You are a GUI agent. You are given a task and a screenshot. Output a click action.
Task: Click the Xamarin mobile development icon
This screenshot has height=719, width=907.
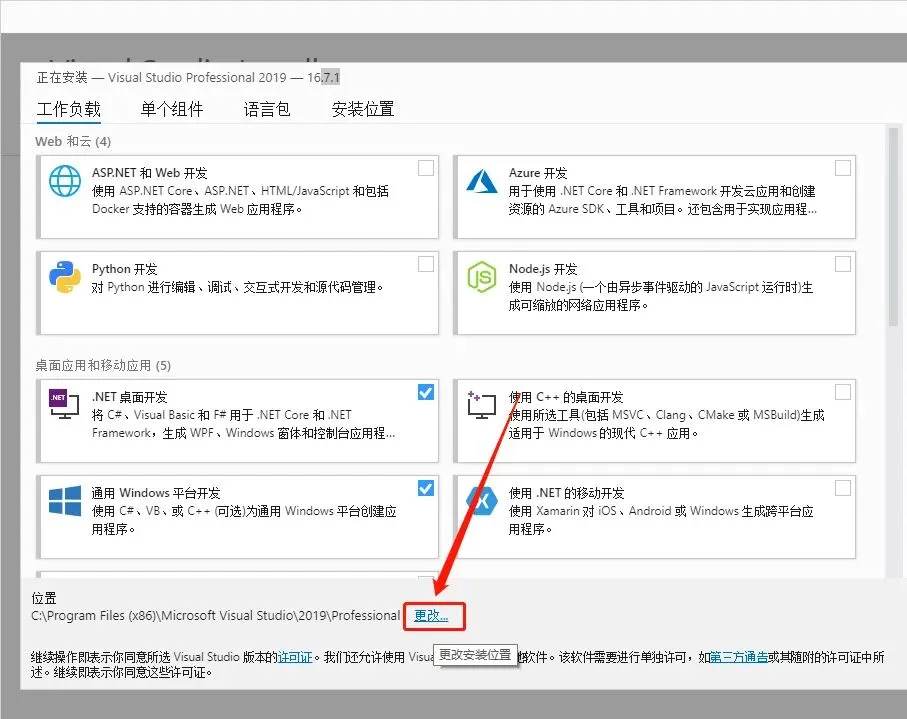[482, 501]
